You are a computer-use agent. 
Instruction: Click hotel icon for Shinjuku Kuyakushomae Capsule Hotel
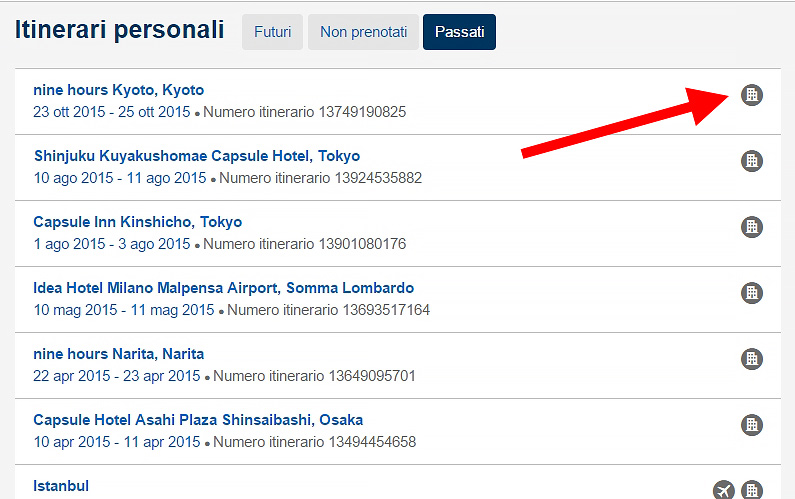tap(752, 161)
